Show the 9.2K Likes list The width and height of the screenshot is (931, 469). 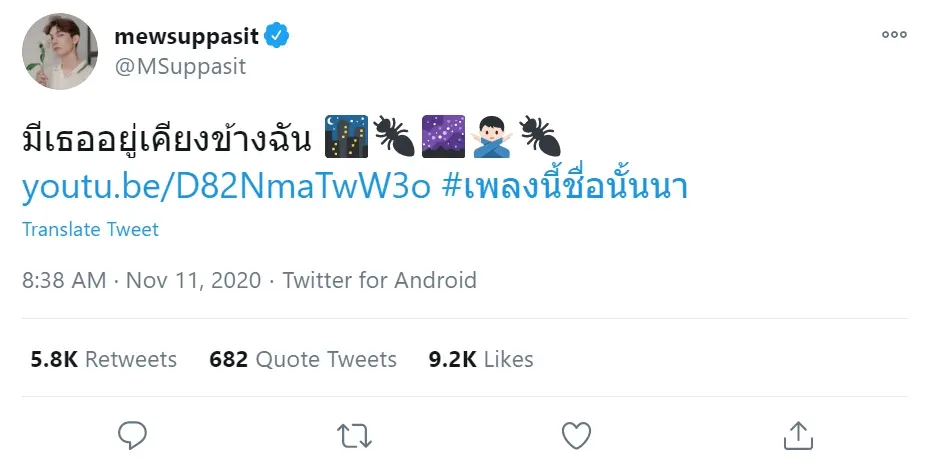481,359
